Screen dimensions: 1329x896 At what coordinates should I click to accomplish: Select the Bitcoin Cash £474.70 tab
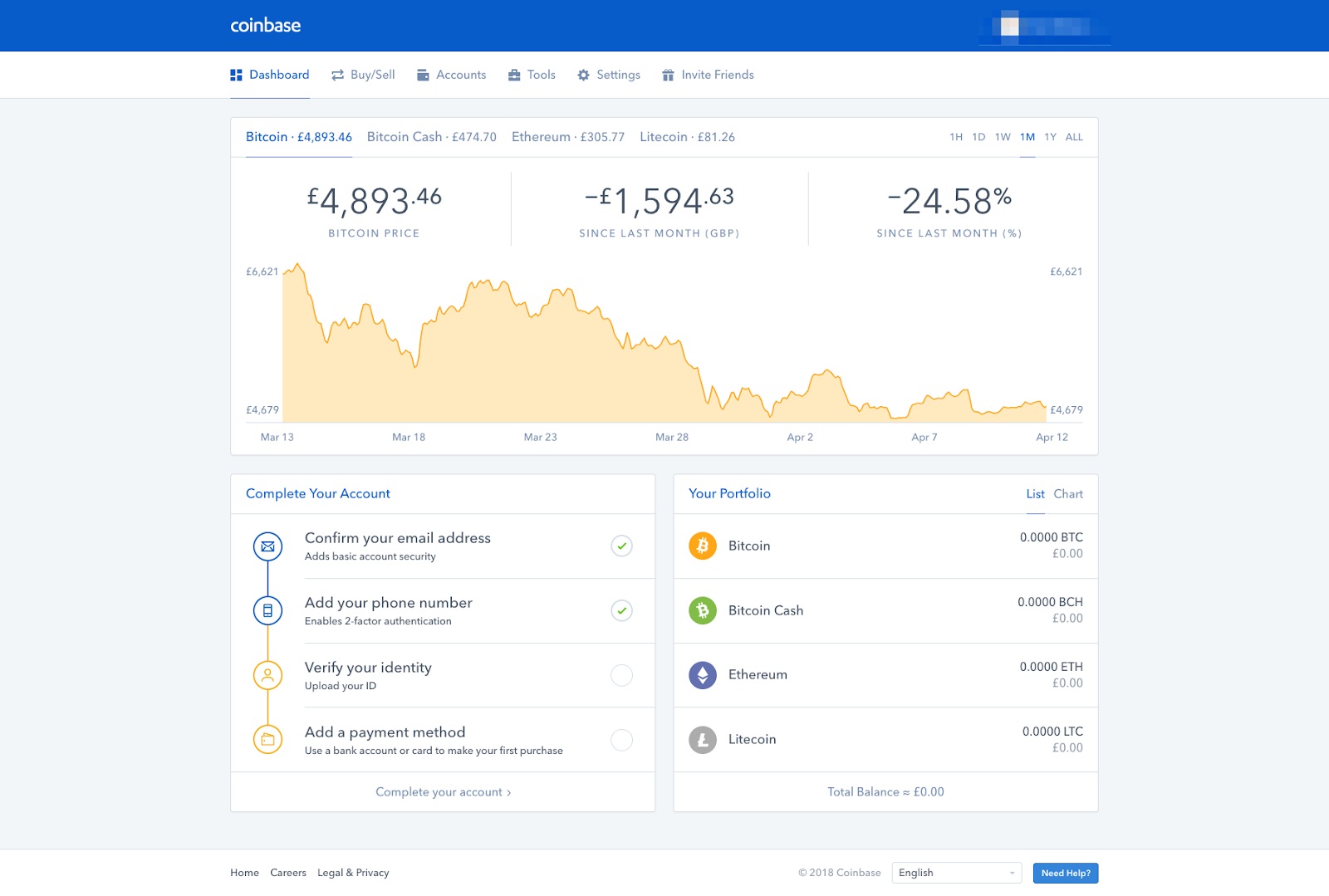click(432, 137)
